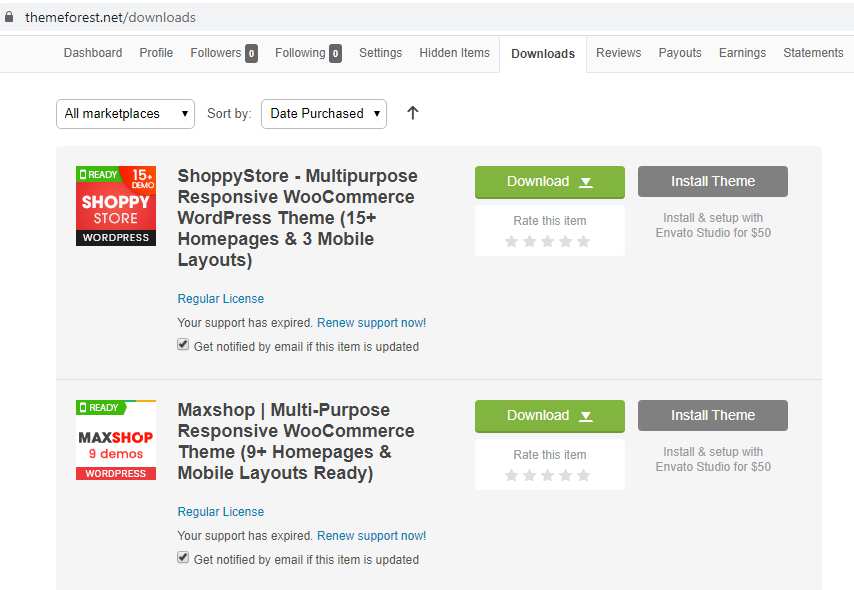Go to the Dashboard tab
This screenshot has height=590, width=854.
[x=93, y=53]
